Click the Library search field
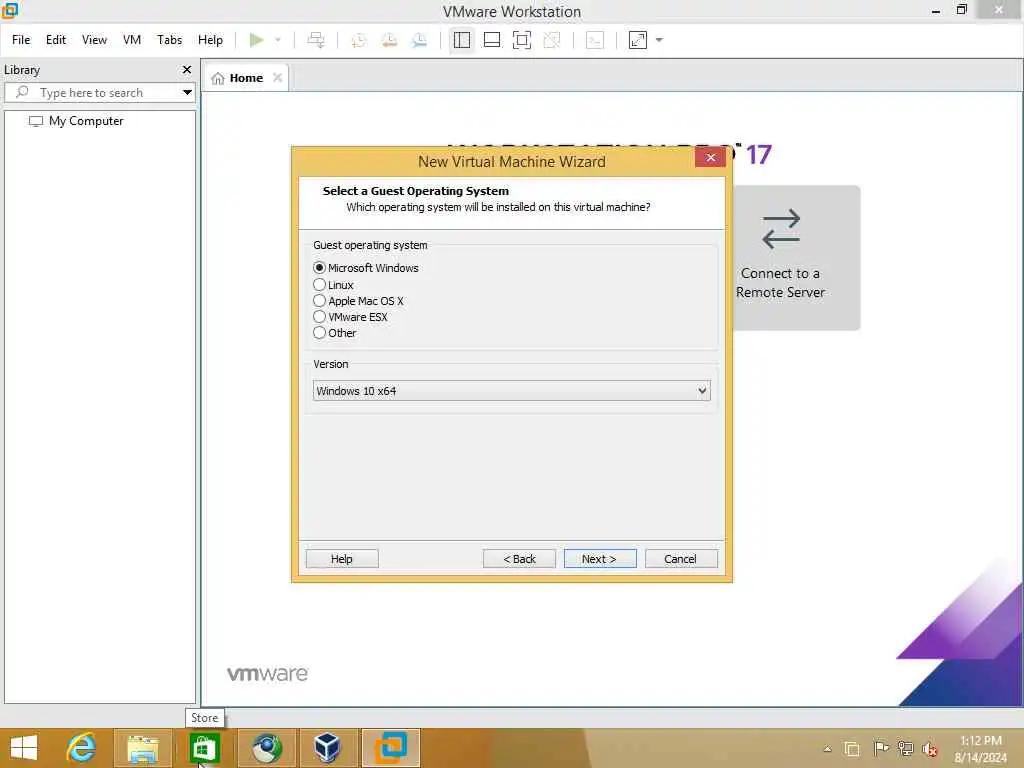Image resolution: width=1024 pixels, height=768 pixels. (x=98, y=93)
